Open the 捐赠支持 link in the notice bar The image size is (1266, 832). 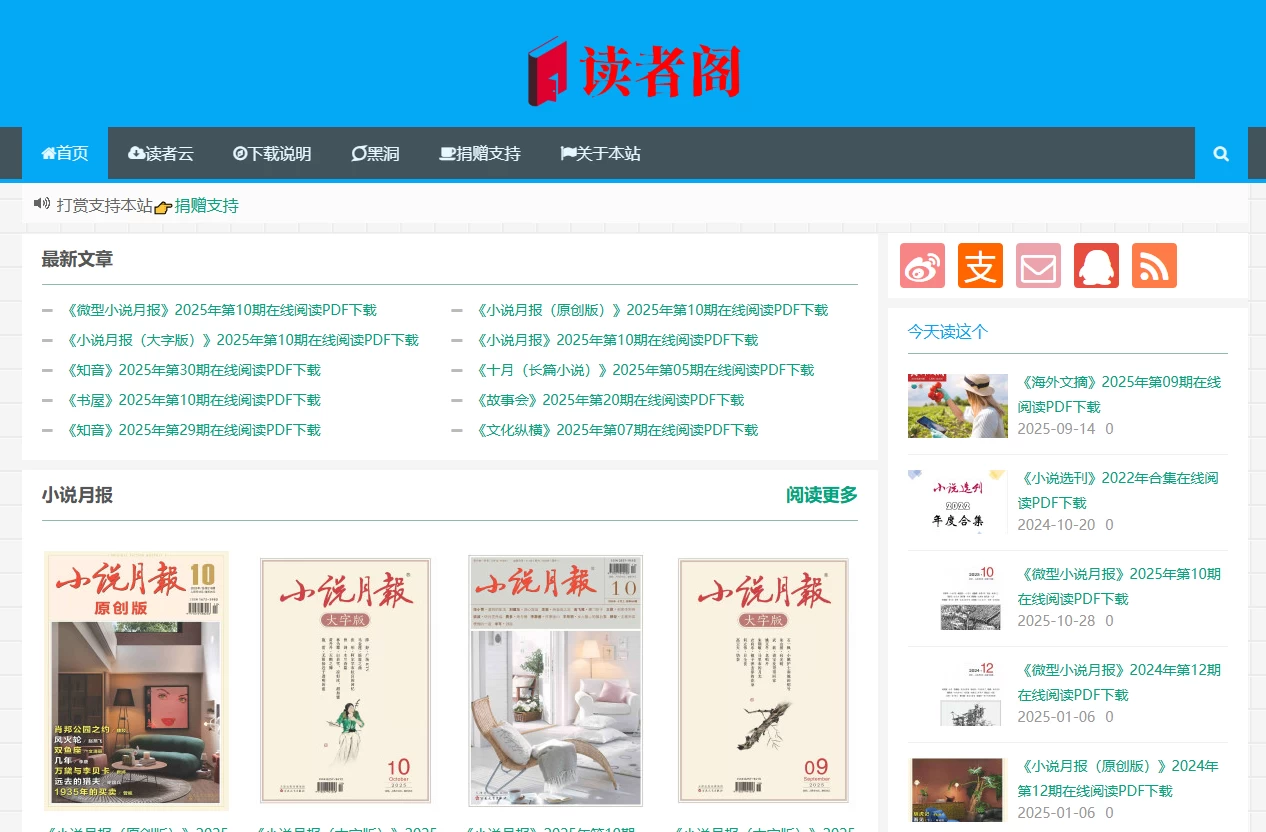click(x=206, y=205)
